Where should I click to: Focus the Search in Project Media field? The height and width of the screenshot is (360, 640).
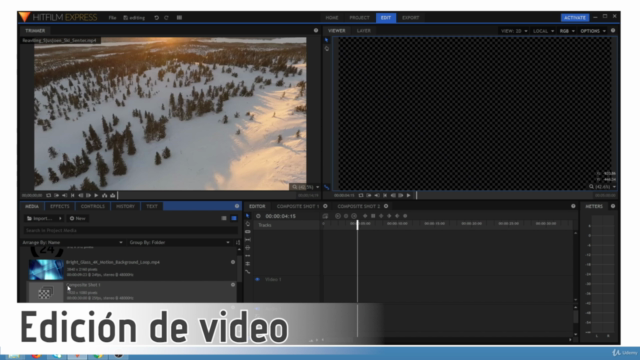pyautogui.click(x=130, y=231)
